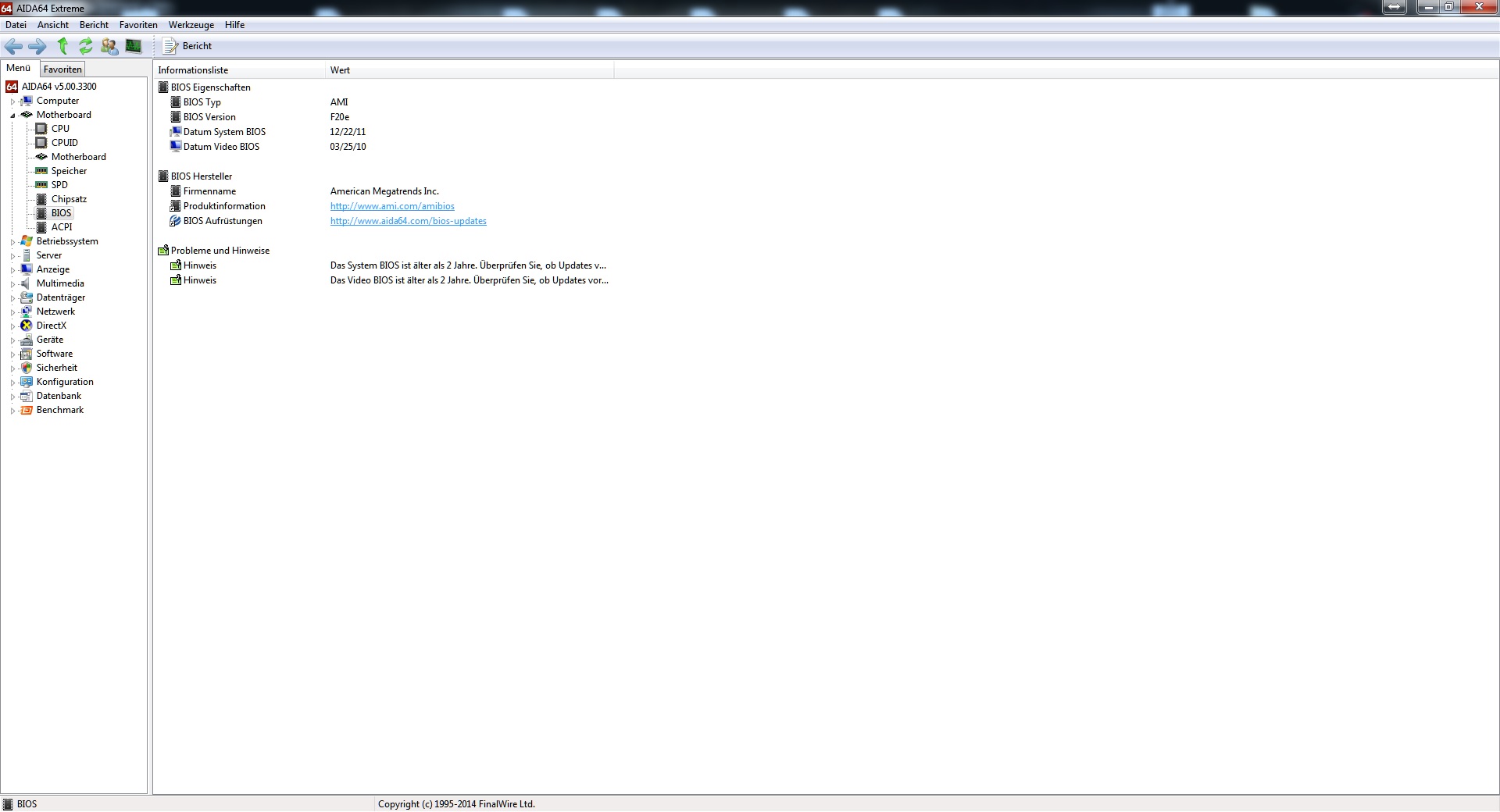Click the Betriebssystem Windows flag icon

27,241
